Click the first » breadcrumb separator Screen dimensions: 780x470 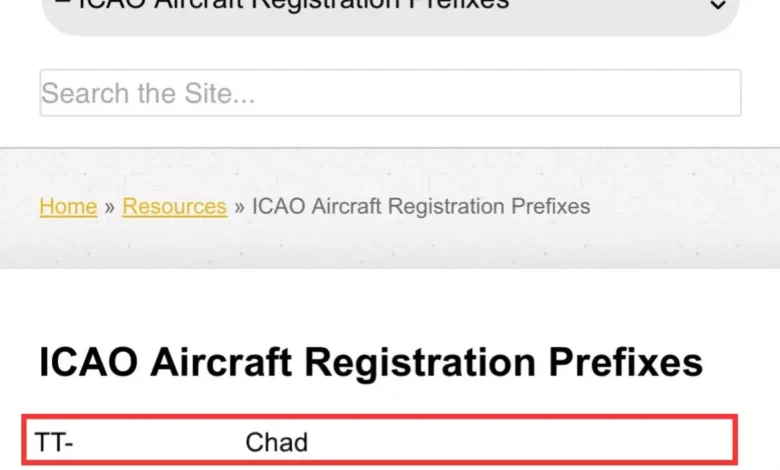click(109, 207)
